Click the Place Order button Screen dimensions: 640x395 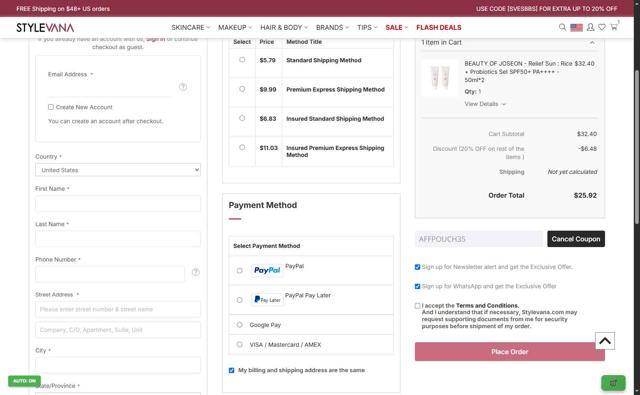pos(509,351)
